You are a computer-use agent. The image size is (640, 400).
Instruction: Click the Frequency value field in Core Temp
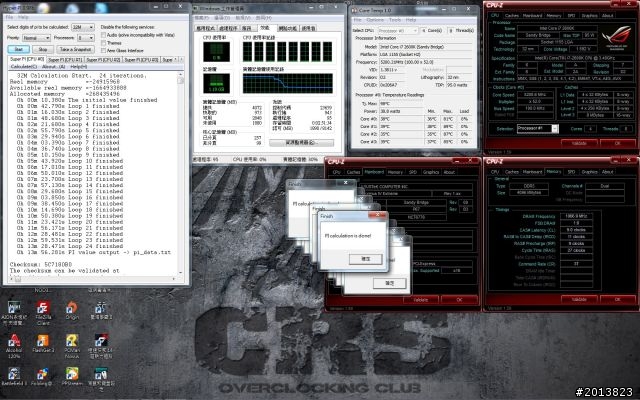425,62
